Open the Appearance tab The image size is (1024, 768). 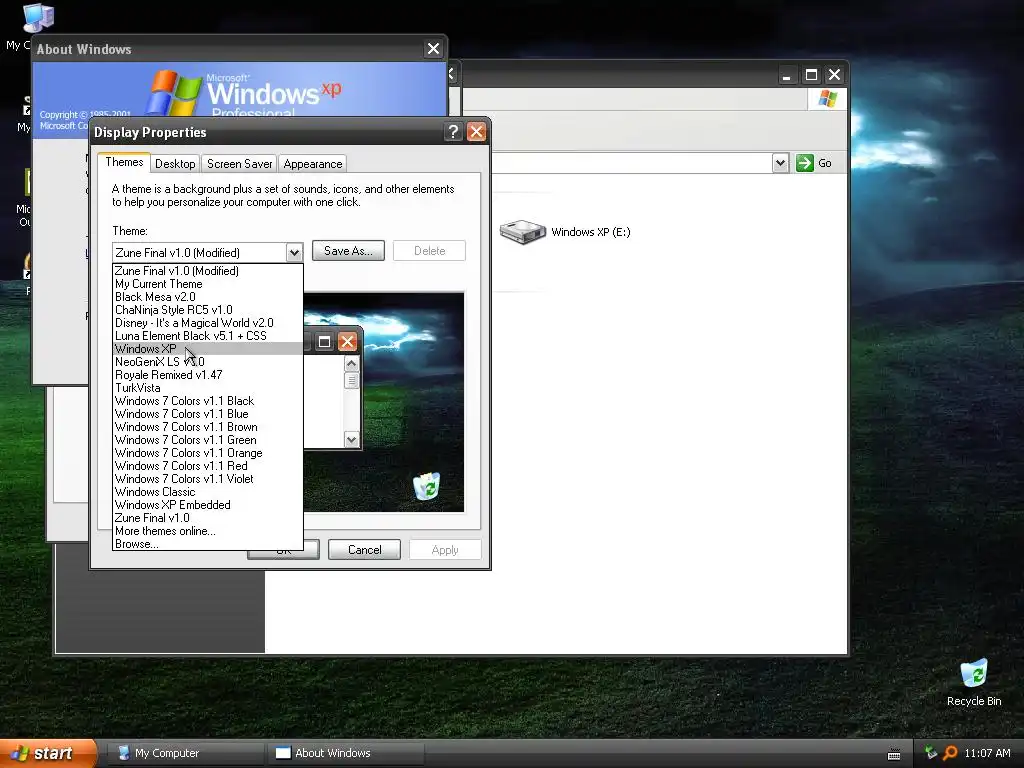(x=313, y=164)
